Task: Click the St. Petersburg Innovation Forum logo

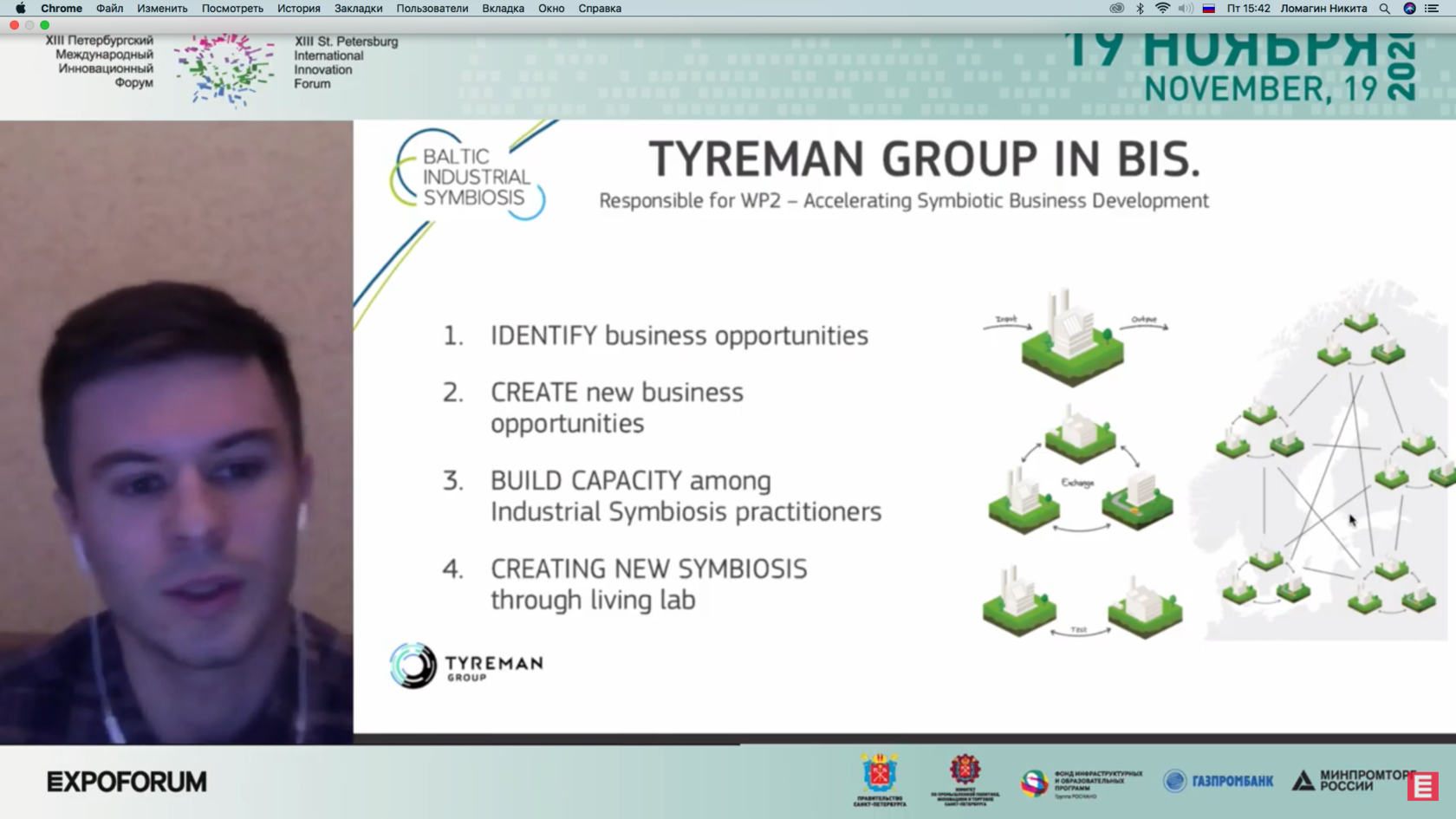Action: point(224,69)
